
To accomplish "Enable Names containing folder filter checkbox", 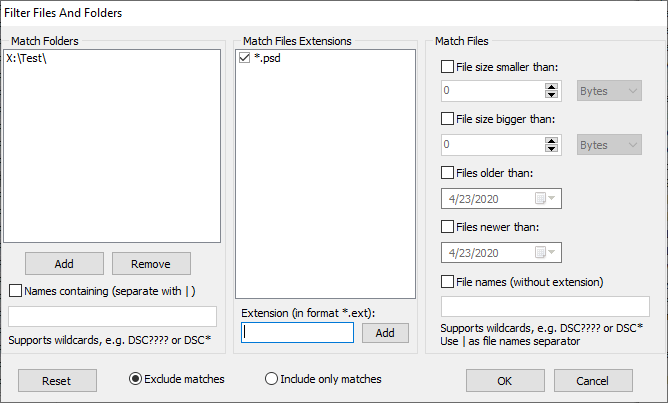I will [x=15, y=291].
